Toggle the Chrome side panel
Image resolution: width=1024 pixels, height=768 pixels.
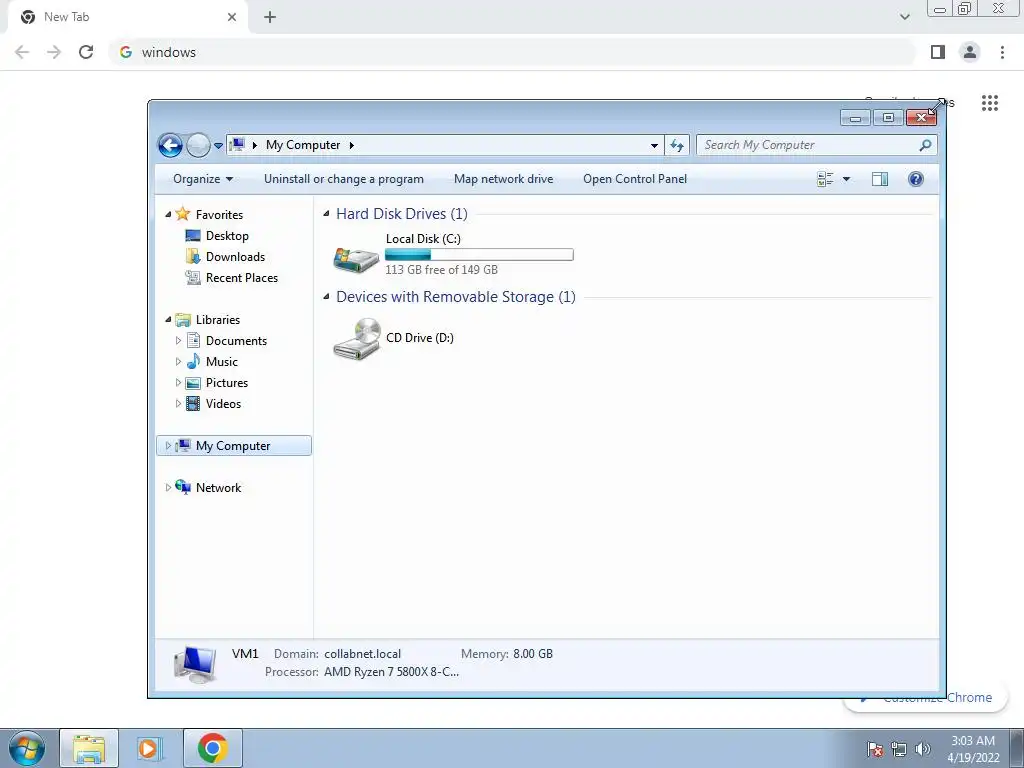(938, 52)
